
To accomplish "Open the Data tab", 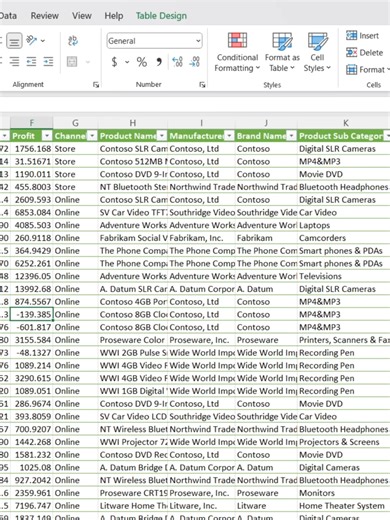I will click(x=8, y=16).
